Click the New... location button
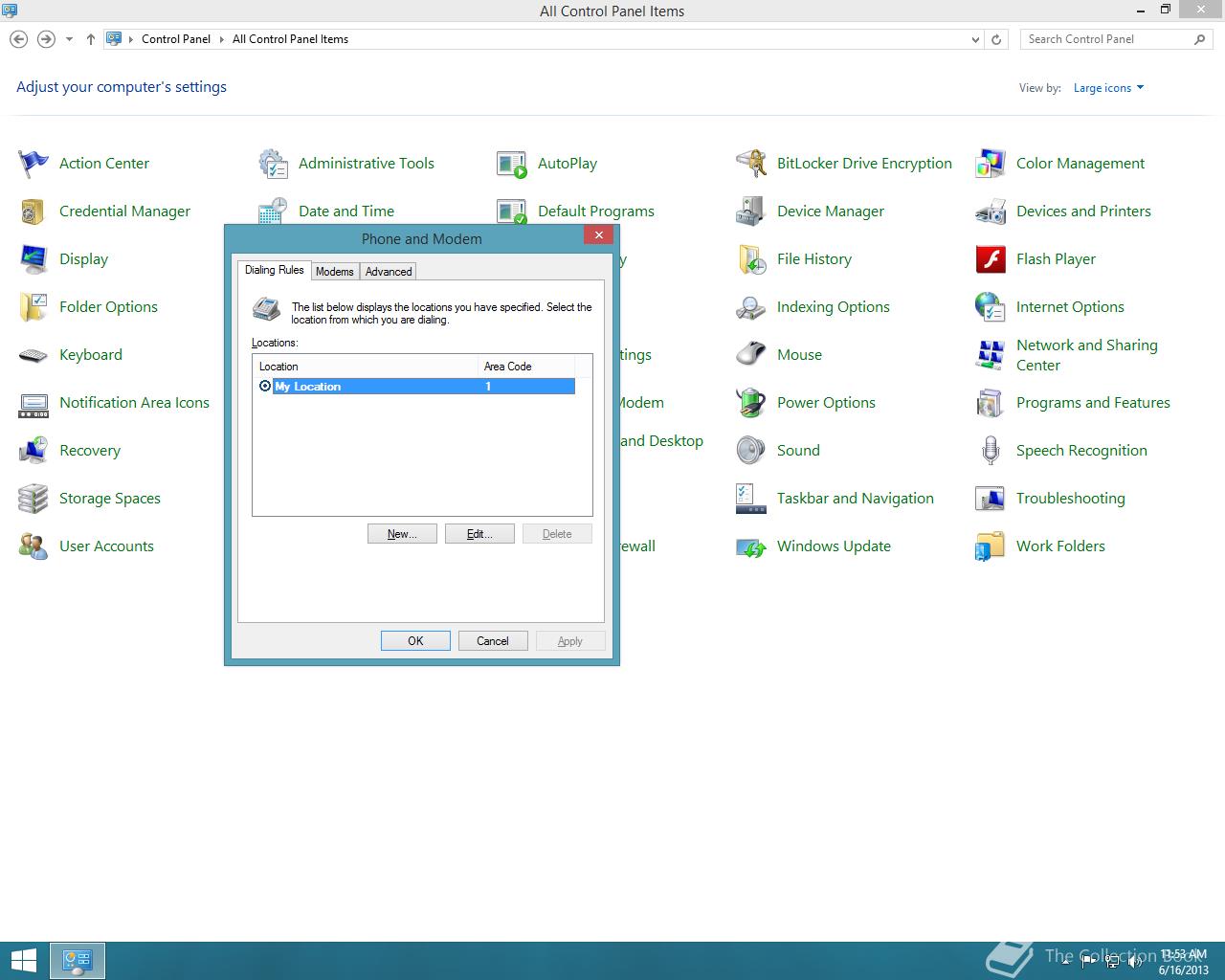The height and width of the screenshot is (980, 1225). click(402, 534)
